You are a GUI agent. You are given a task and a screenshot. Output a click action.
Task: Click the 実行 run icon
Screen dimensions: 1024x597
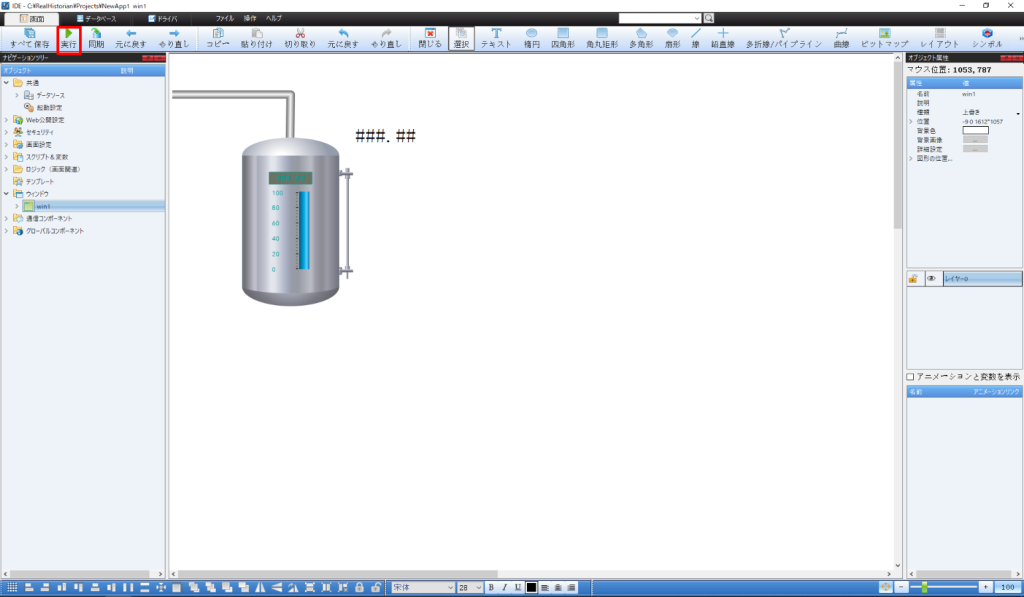[69, 38]
